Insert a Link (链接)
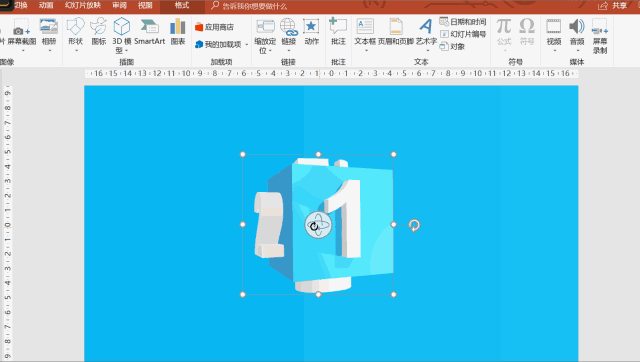The image size is (640, 362). tap(288, 32)
